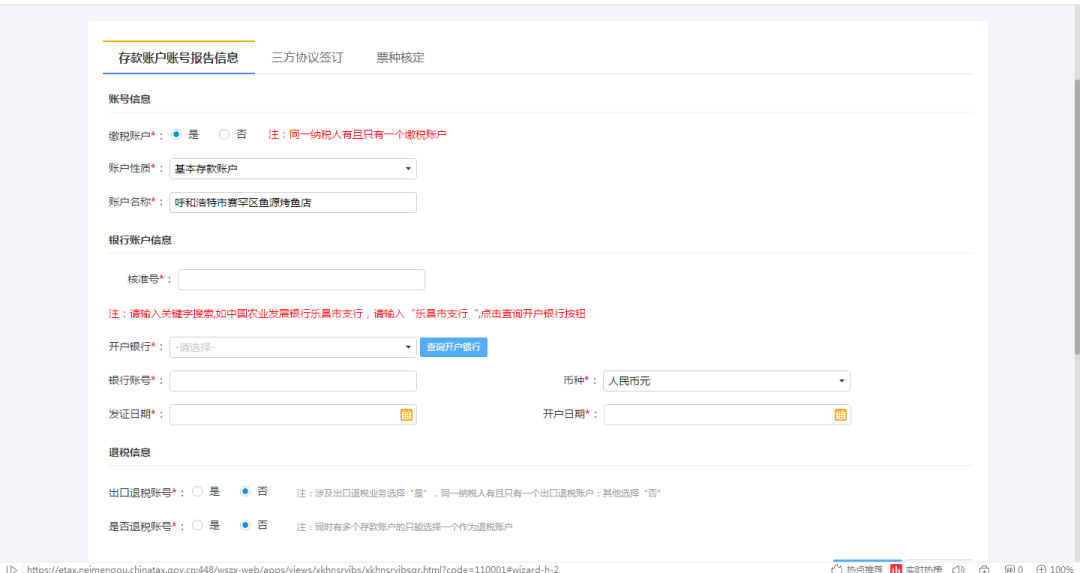Image resolution: width=1080 pixels, height=573 pixels.
Task: Open the 币种 dropdown showing 人民币元
Action: [727, 381]
